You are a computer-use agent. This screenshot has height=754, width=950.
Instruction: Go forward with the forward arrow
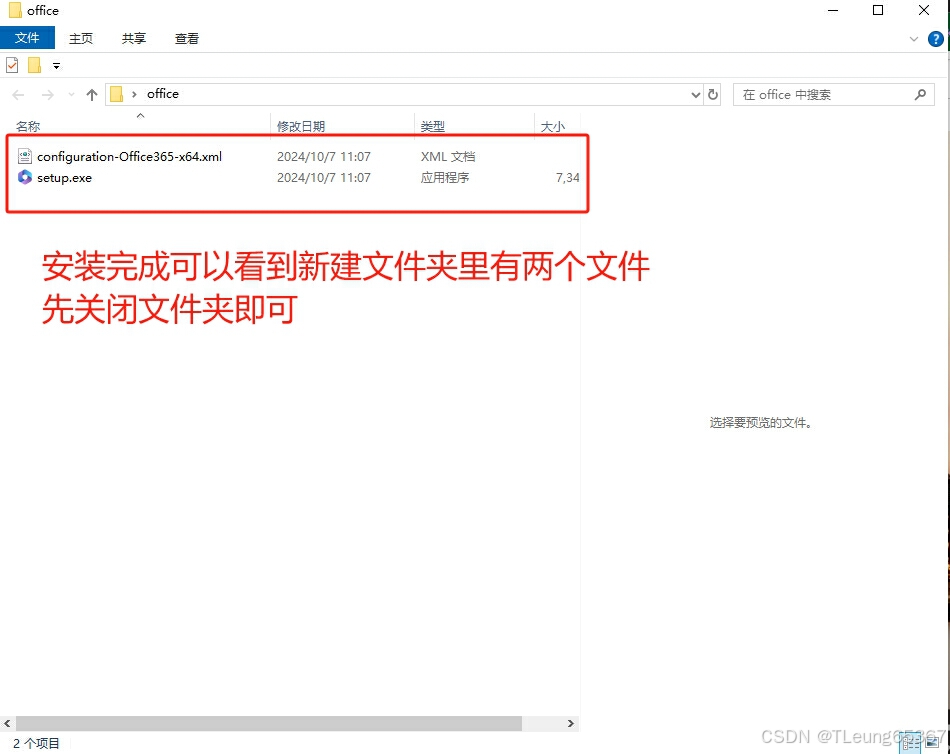click(47, 95)
